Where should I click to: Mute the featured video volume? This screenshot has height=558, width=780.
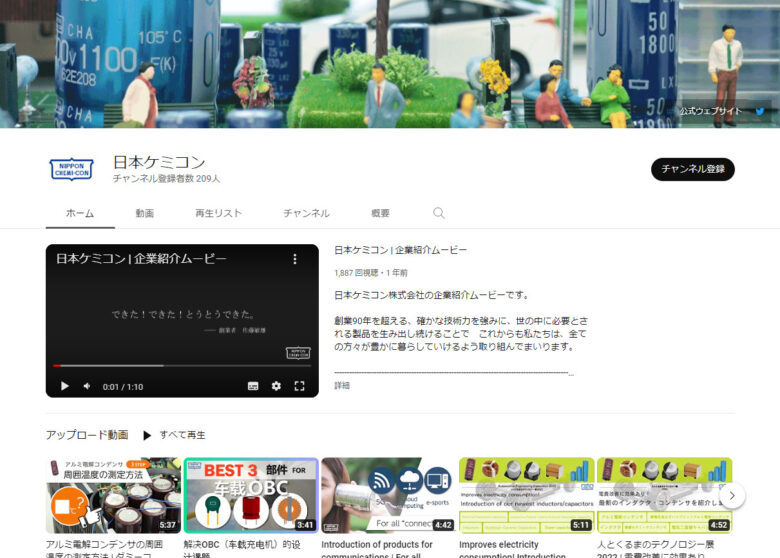click(x=87, y=386)
